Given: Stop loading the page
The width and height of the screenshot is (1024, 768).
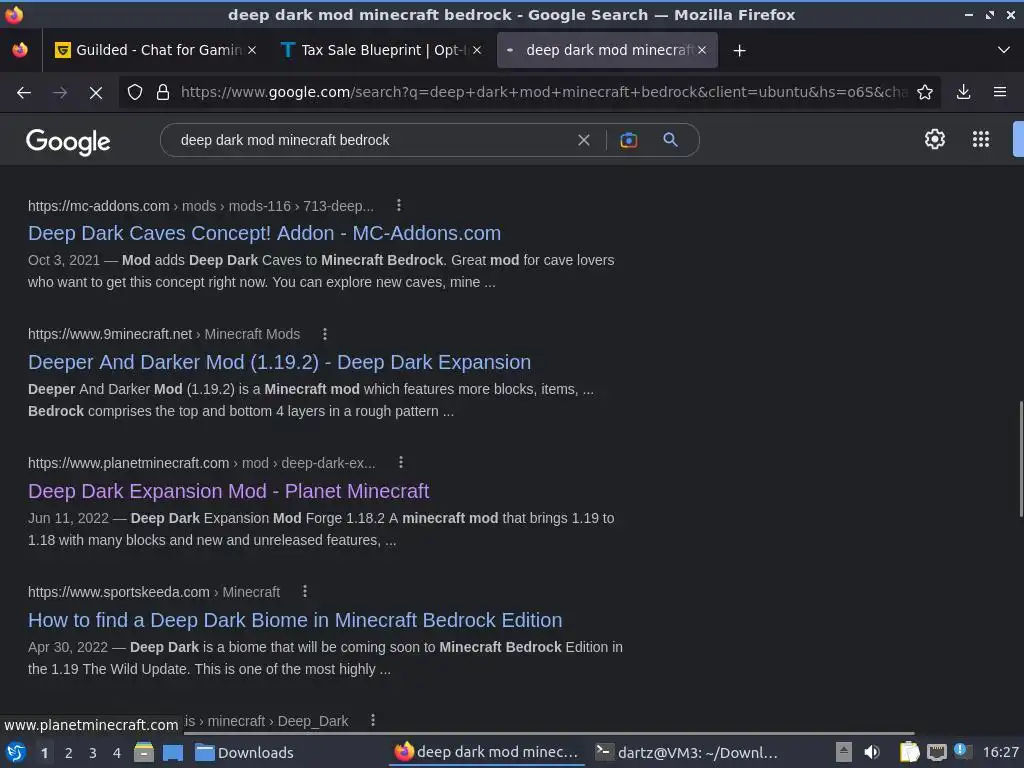Looking at the screenshot, I should [x=96, y=93].
